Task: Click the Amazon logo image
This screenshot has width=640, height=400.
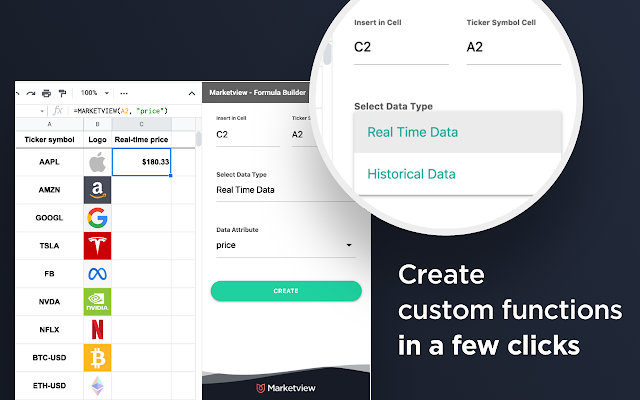Action: tap(97, 190)
